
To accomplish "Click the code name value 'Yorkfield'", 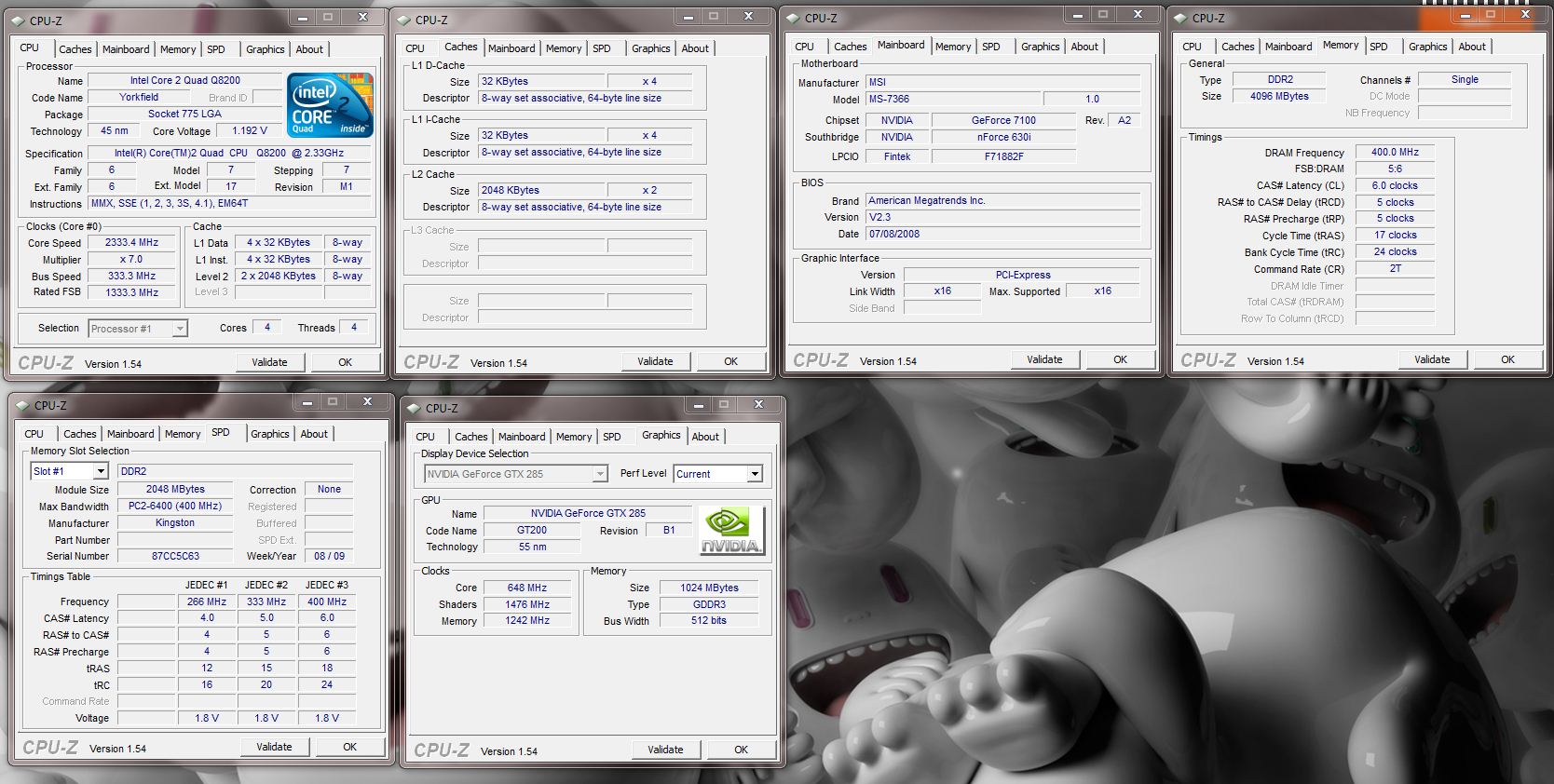I will 139,97.
